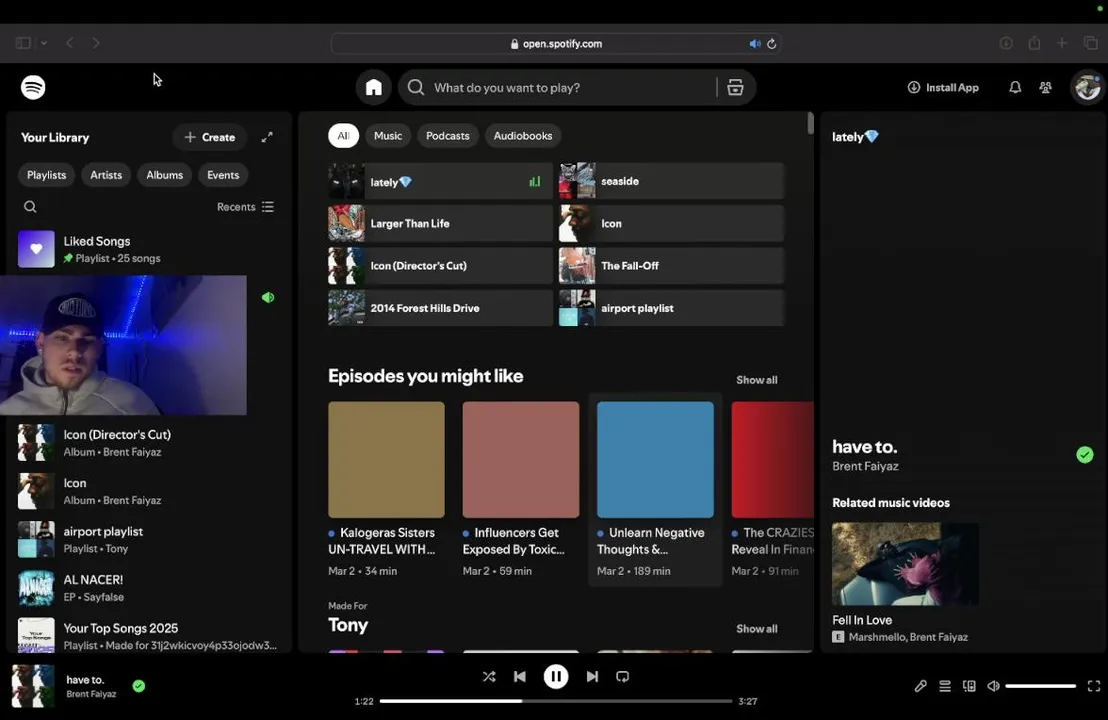The height and width of the screenshot is (720, 1108).
Task: Go to Home using the house icon
Action: click(374, 88)
